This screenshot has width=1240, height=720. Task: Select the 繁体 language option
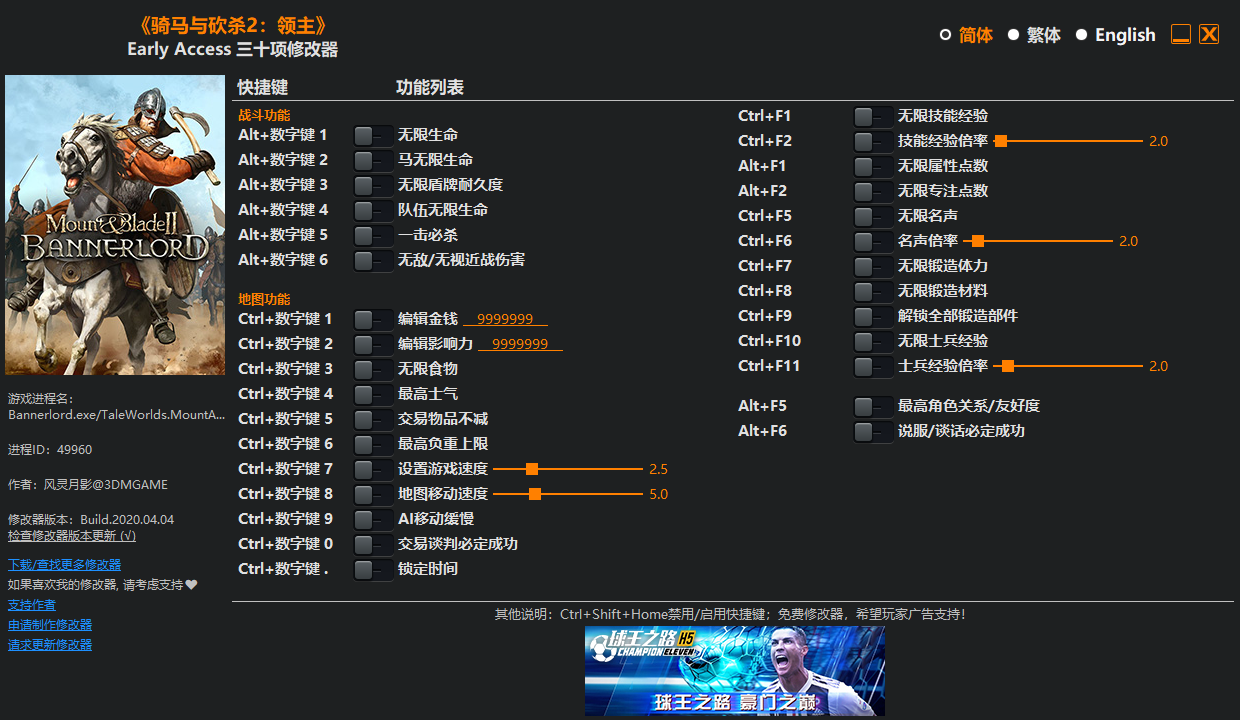point(1030,34)
